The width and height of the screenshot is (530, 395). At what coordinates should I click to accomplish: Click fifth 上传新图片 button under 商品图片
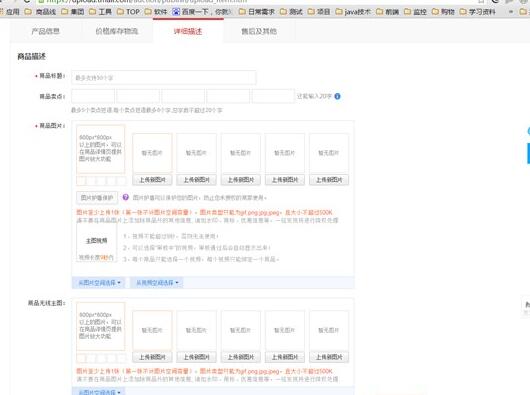[329, 180]
